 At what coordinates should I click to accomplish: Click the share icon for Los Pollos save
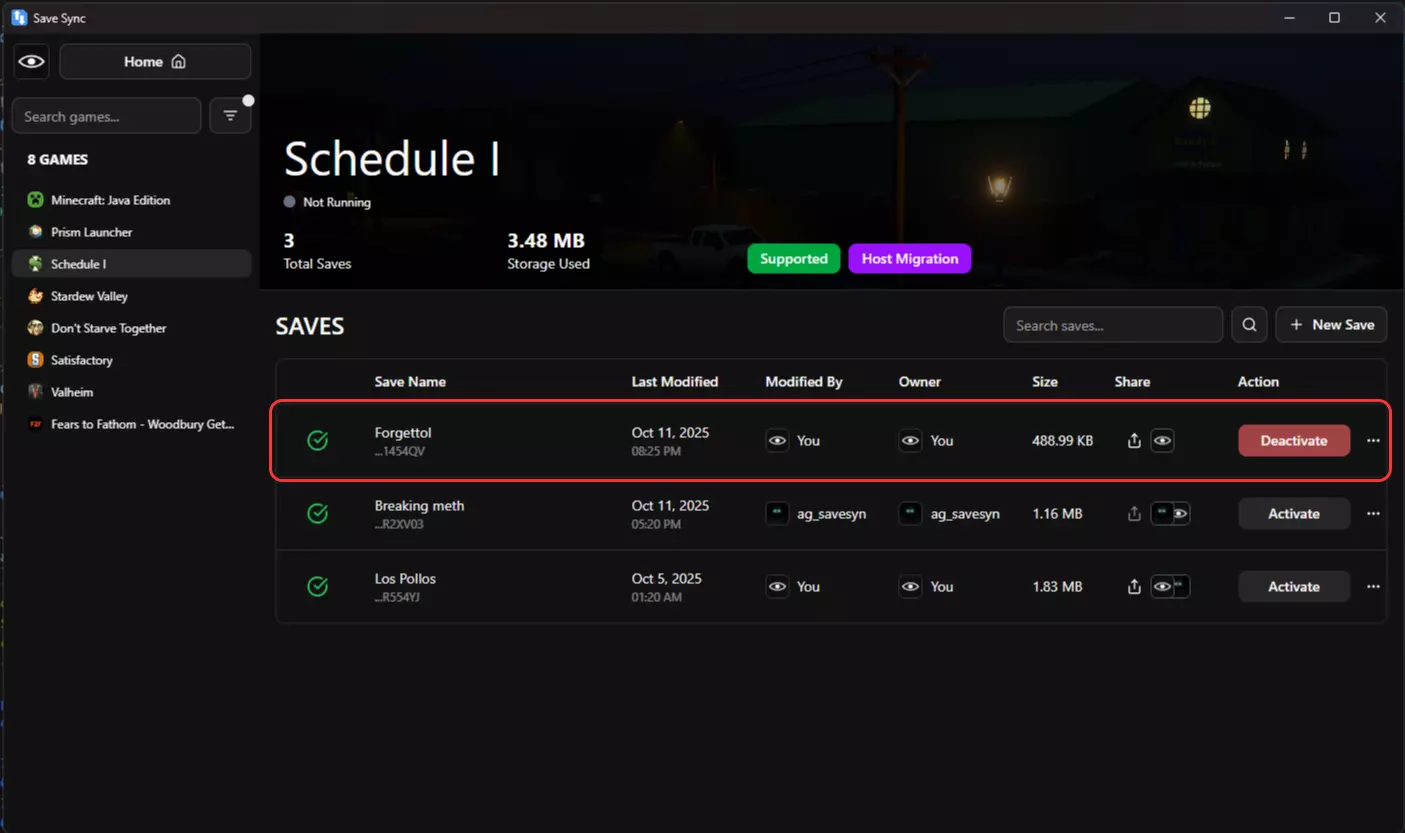[1134, 587]
